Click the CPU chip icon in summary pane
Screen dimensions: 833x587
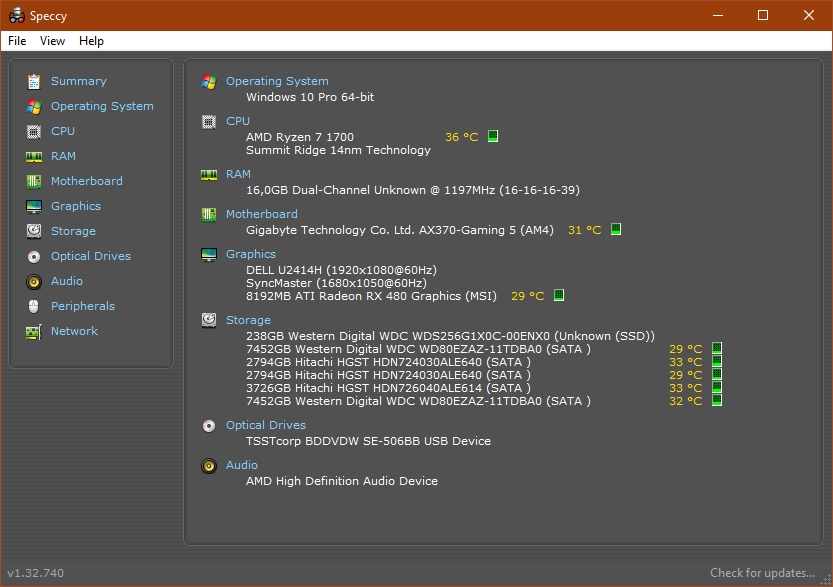tap(209, 122)
